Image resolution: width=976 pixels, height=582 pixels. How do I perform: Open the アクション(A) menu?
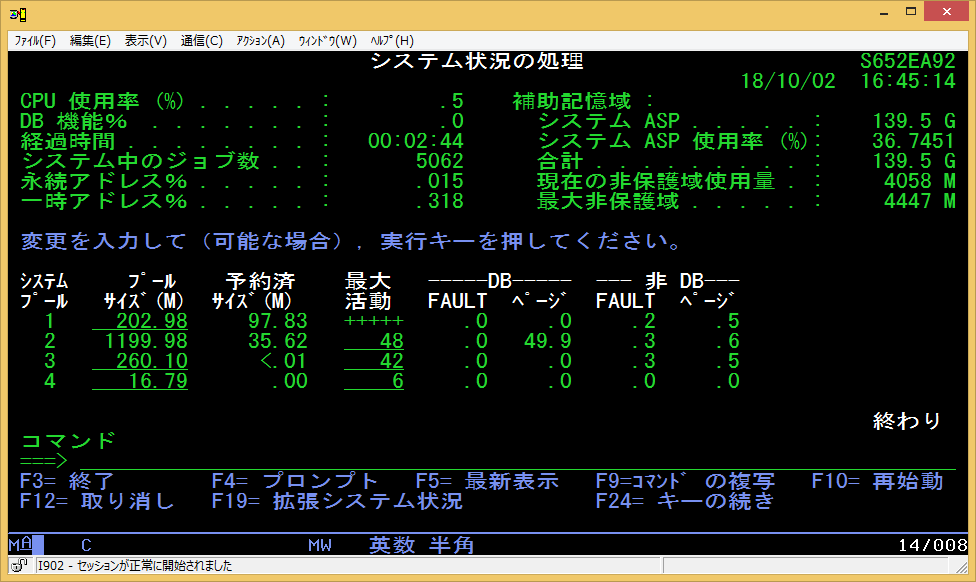click(x=260, y=41)
